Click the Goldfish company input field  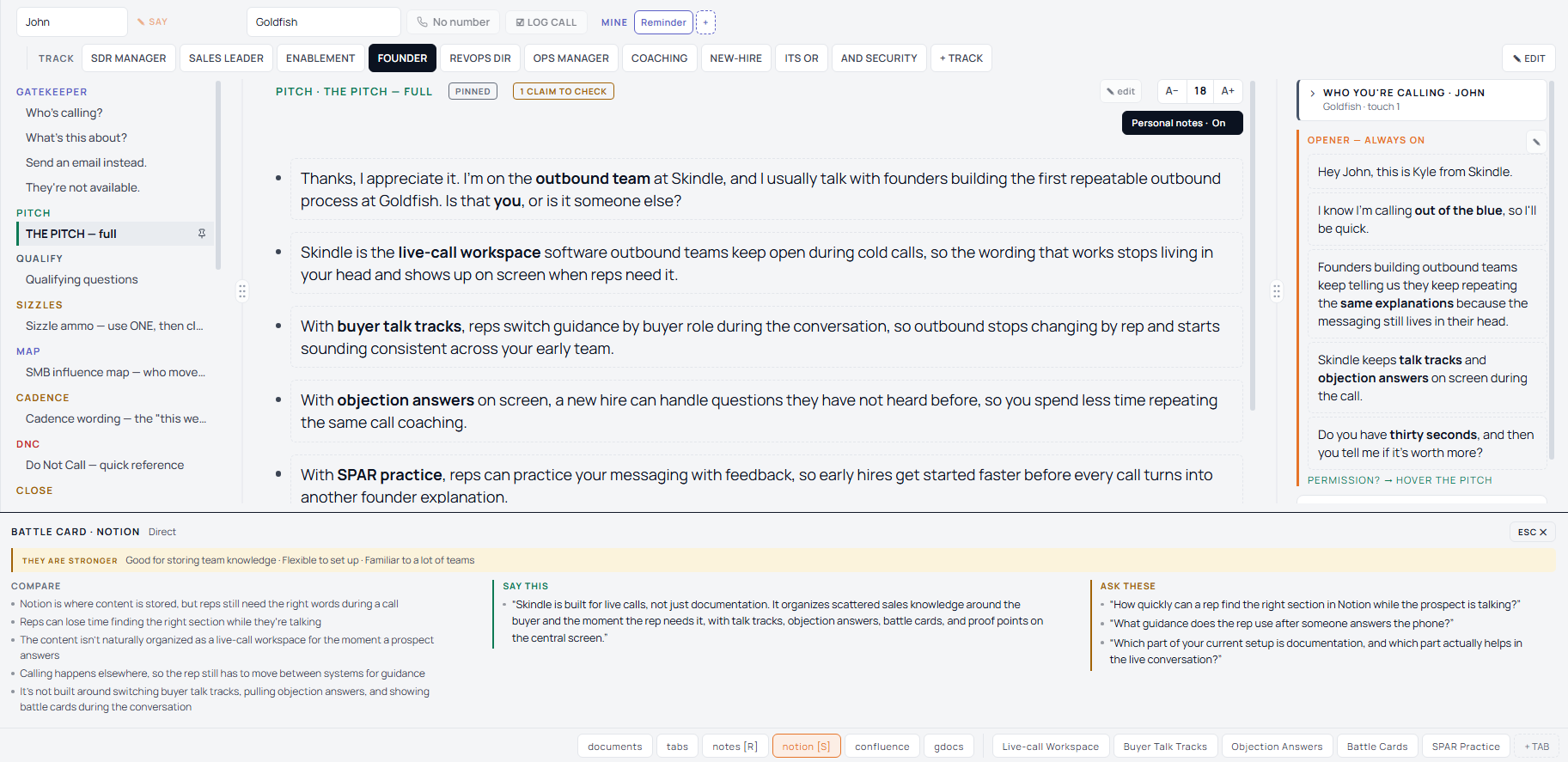pyautogui.click(x=324, y=22)
